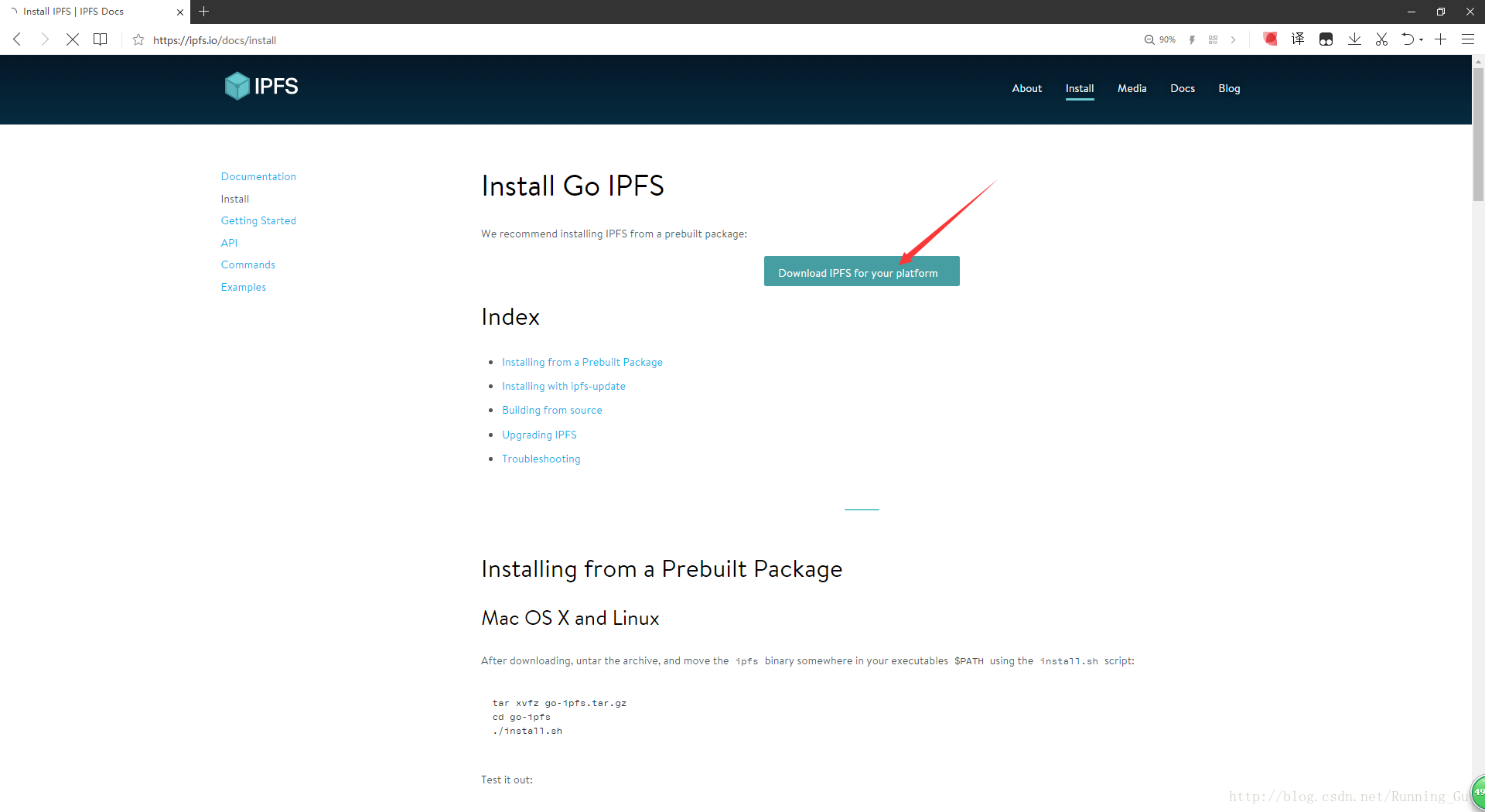Open API sidebar link
This screenshot has height=812, width=1485.
pyautogui.click(x=229, y=243)
